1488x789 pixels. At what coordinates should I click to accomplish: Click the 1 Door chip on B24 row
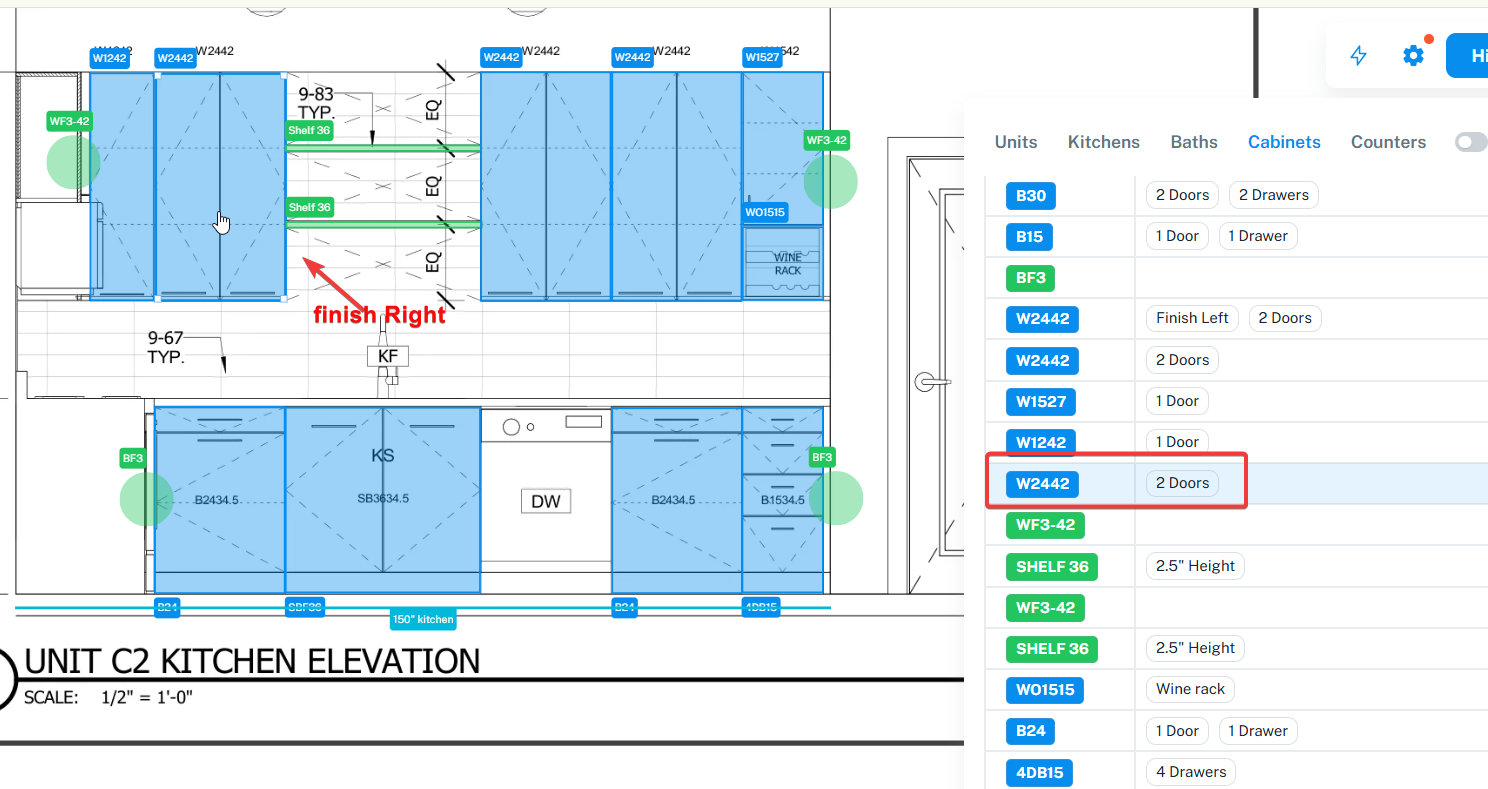[x=1177, y=731]
